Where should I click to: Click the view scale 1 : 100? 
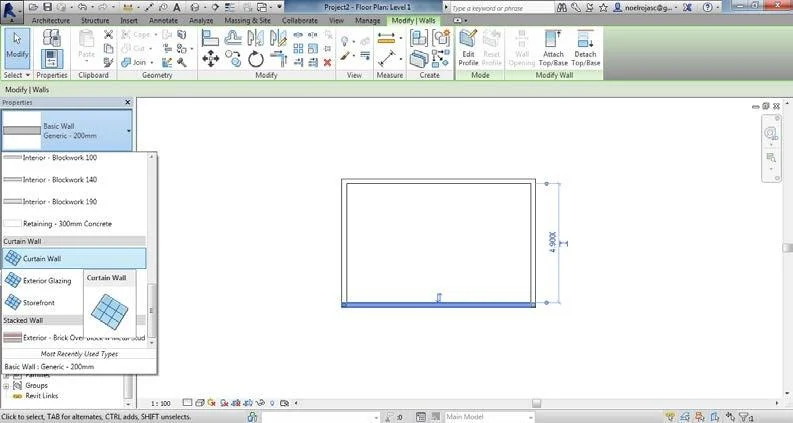(x=161, y=403)
